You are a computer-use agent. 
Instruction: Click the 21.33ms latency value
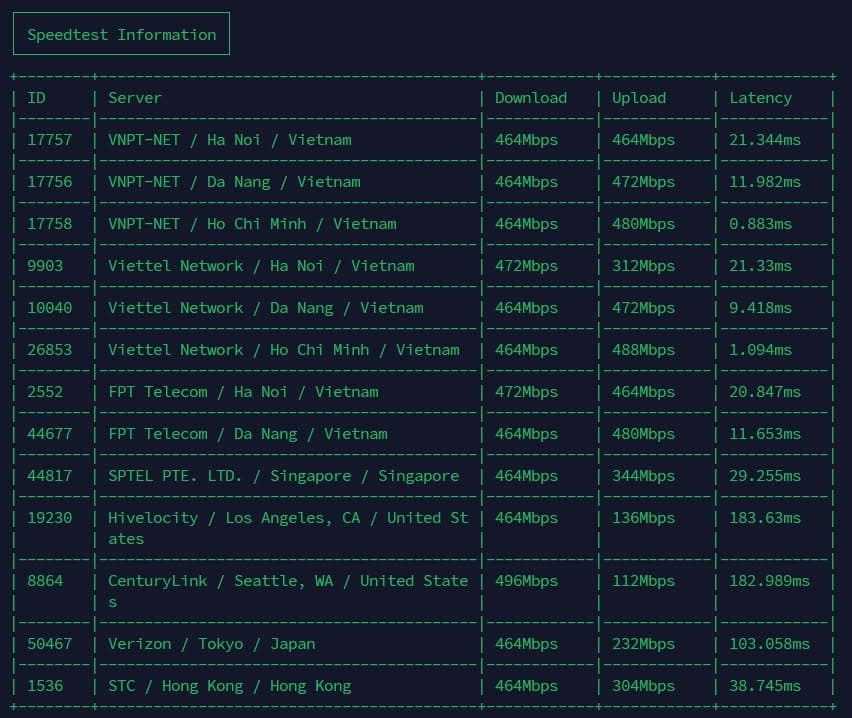pos(760,265)
